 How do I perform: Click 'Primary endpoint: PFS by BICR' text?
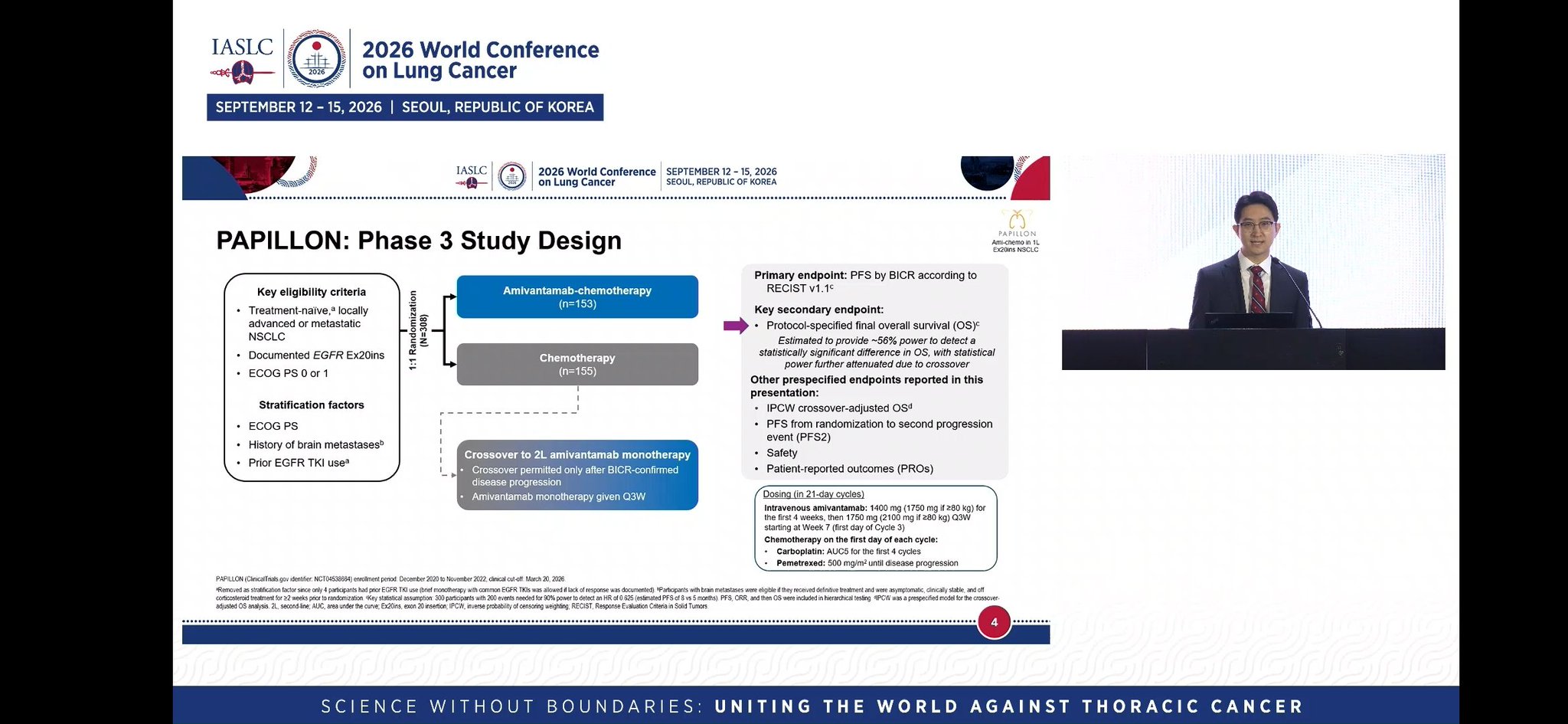click(x=865, y=281)
